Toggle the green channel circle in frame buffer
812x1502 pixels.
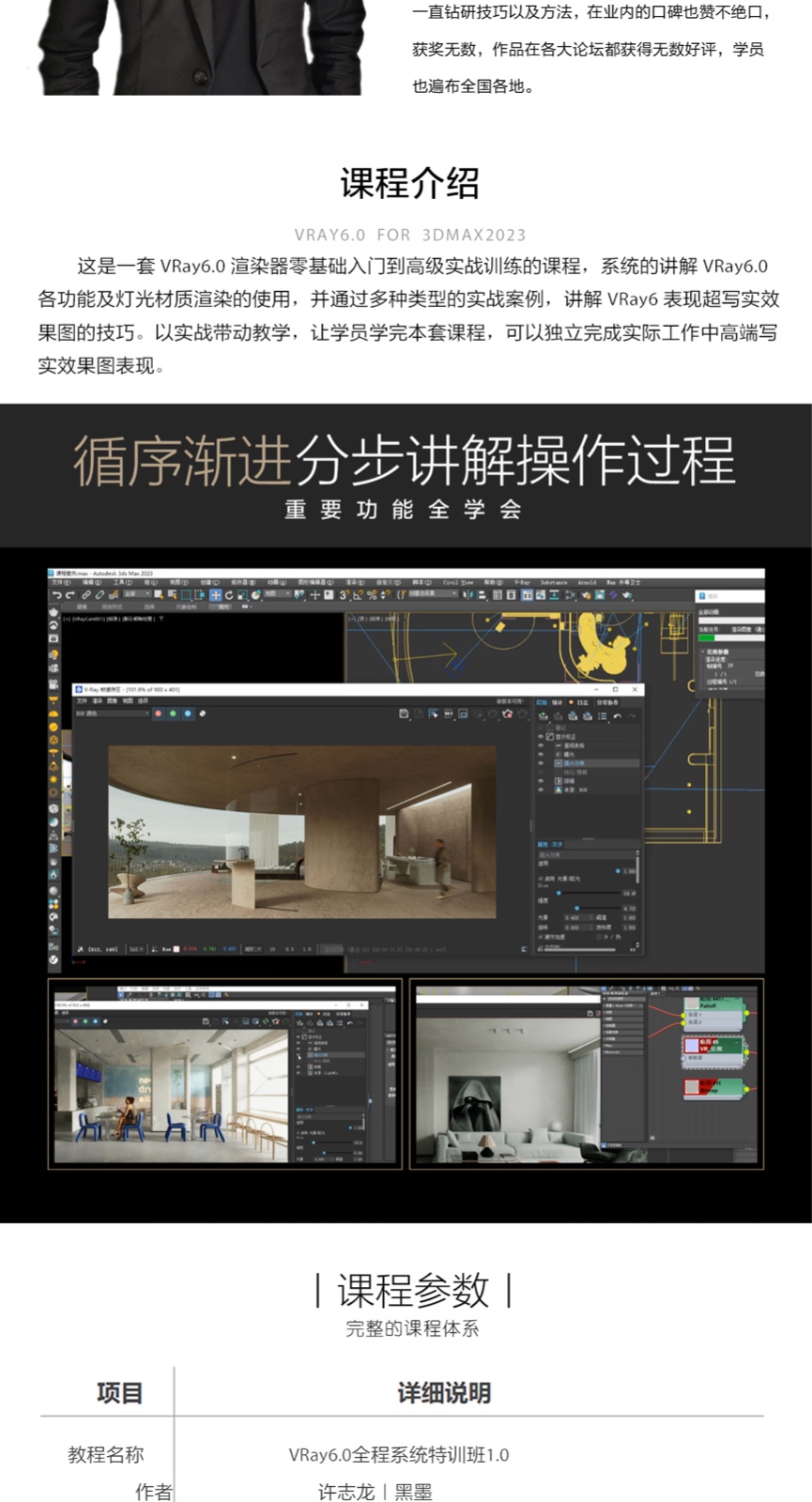(173, 713)
